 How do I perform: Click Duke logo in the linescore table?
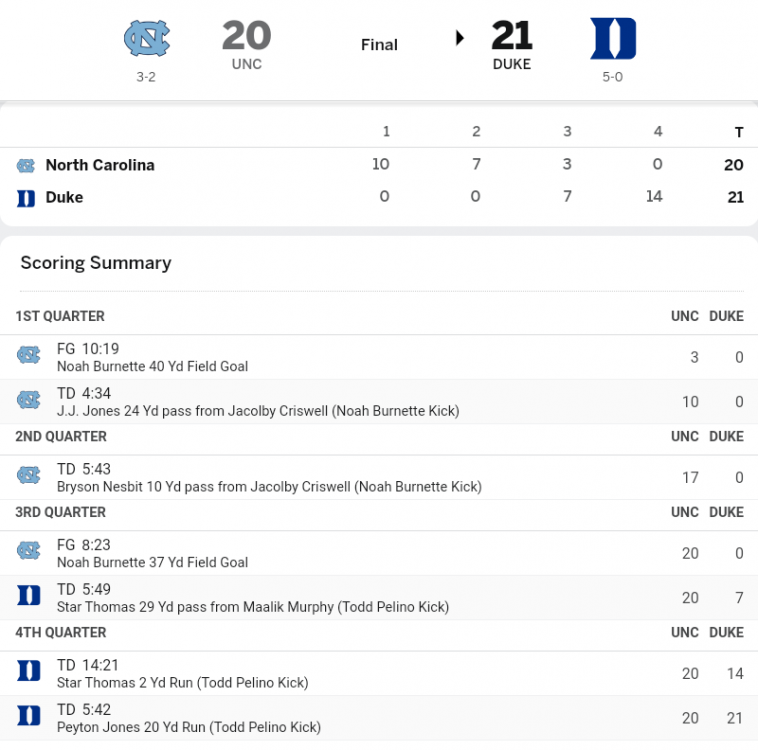click(x=26, y=198)
